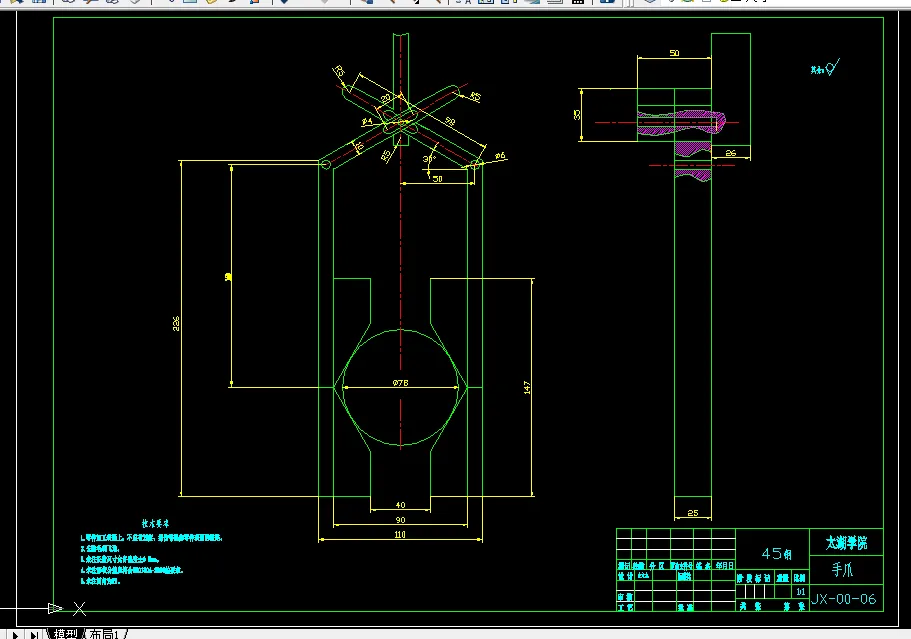Click the 太湖学院 title block text
This screenshot has height=639, width=911.
tap(847, 543)
